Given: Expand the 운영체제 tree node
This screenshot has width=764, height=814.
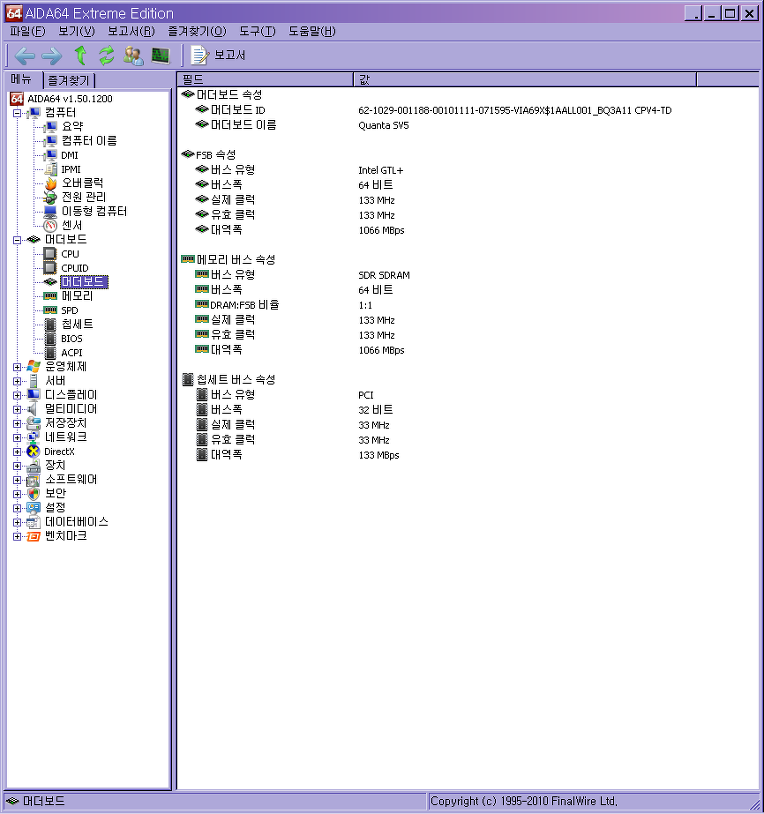Looking at the screenshot, I should [17, 367].
